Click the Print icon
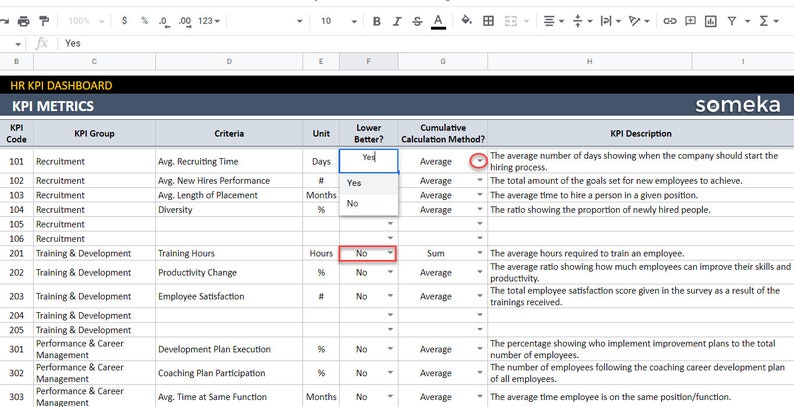The height and width of the screenshot is (407, 794). point(23,21)
